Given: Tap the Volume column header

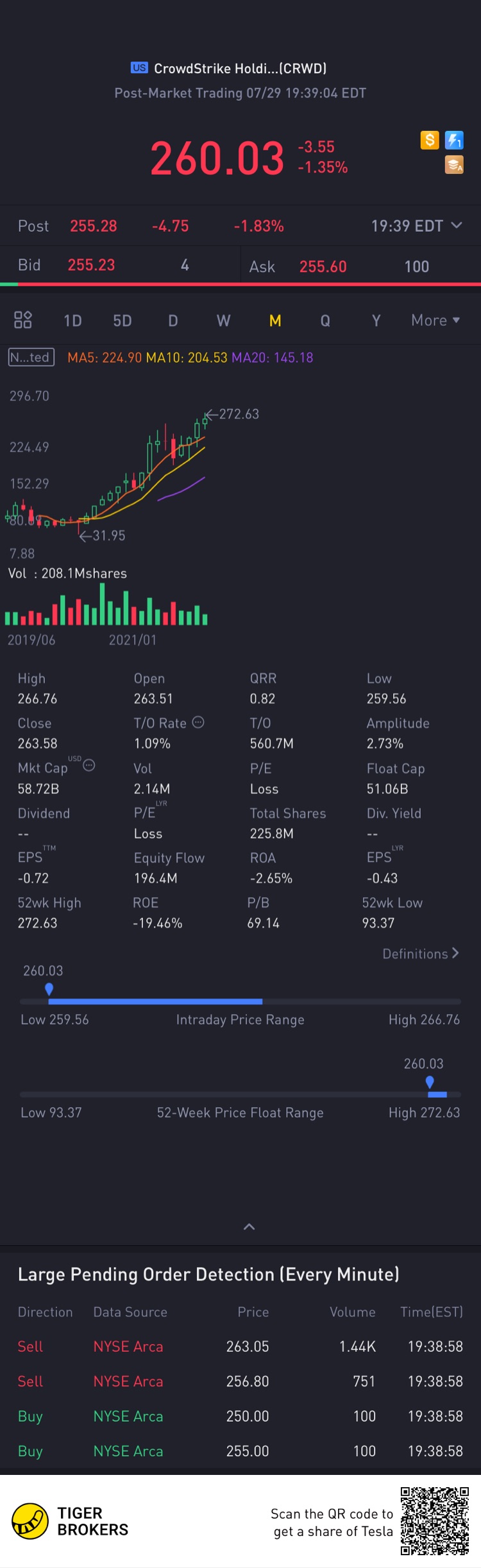Looking at the screenshot, I should 353,1312.
